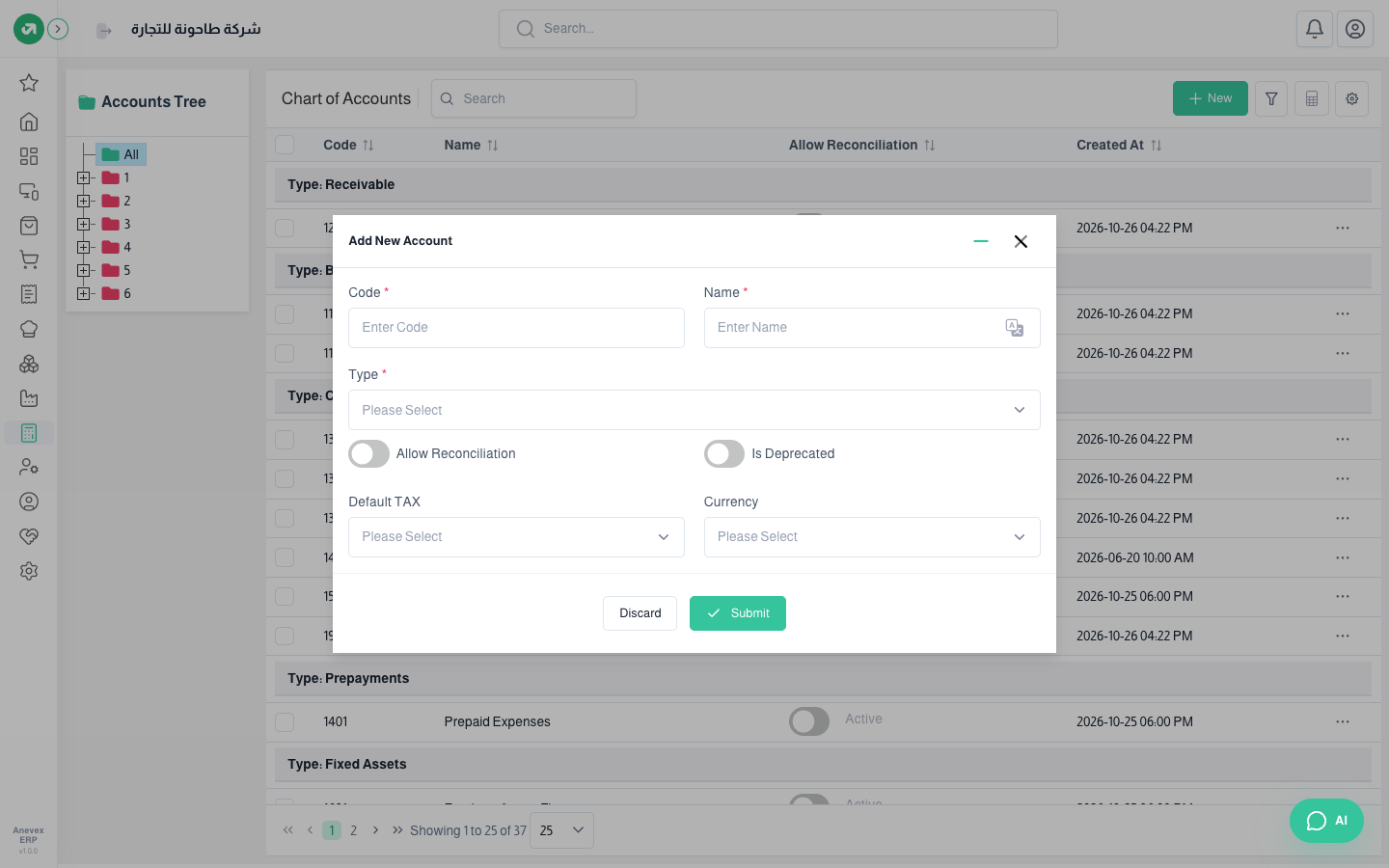Screen dimensions: 1389x868
Task: Open the Type dropdown
Action: point(694,410)
